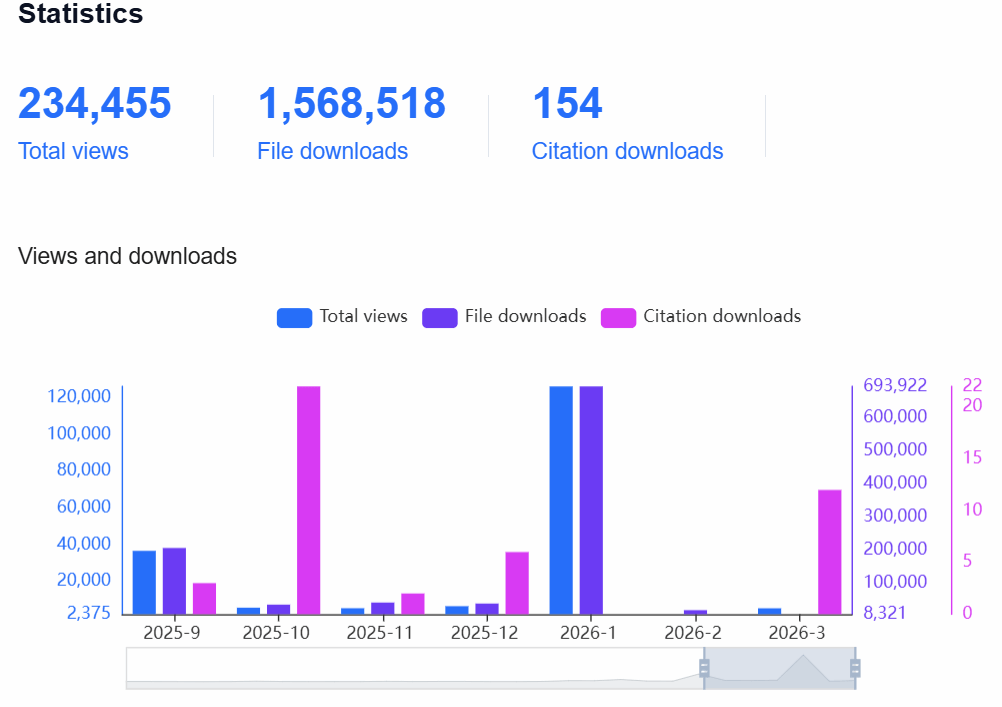Screen dimensions: 1002x707
Task: Select the purple 2025-9 file downloads bar
Action: (x=174, y=581)
